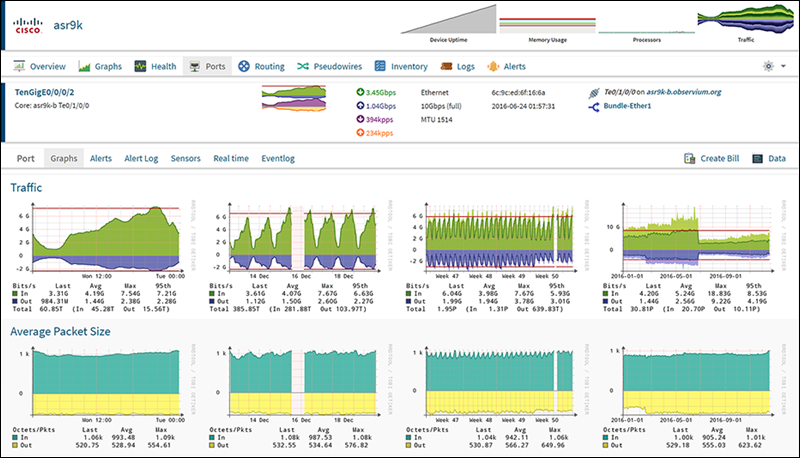This screenshot has width=800, height=458.
Task: Open the Pseudowires tab
Action: 330,66
